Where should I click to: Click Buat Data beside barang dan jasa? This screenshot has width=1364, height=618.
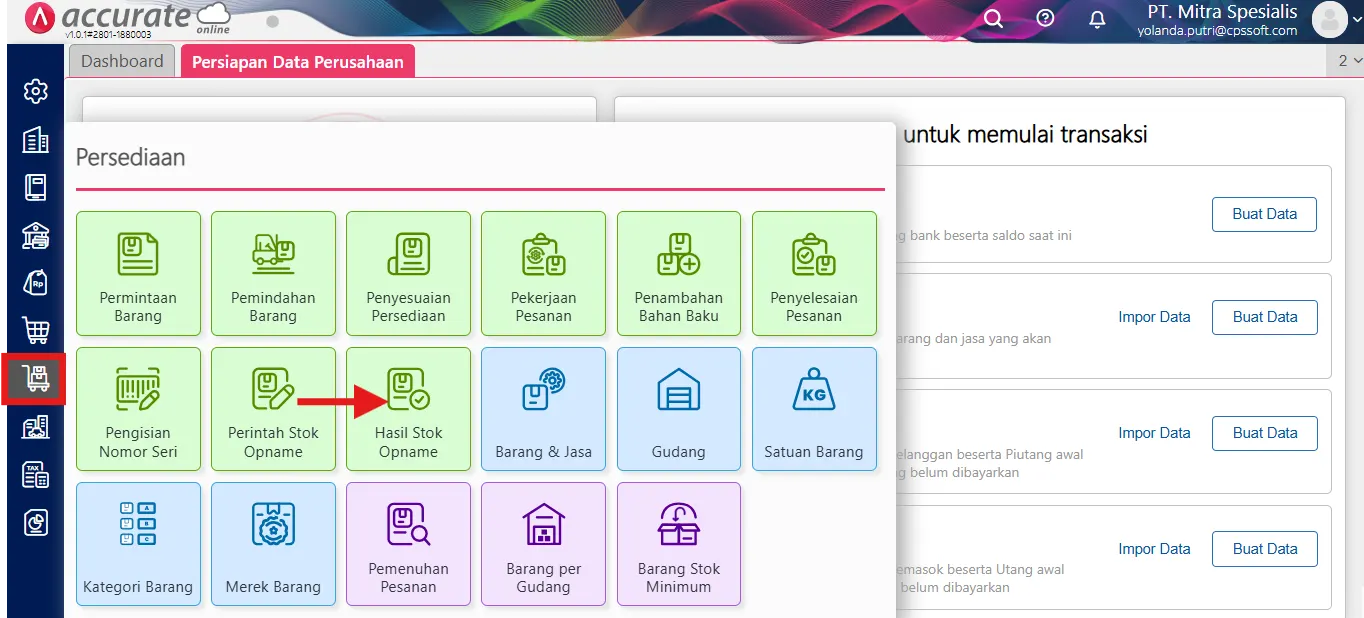(1264, 317)
